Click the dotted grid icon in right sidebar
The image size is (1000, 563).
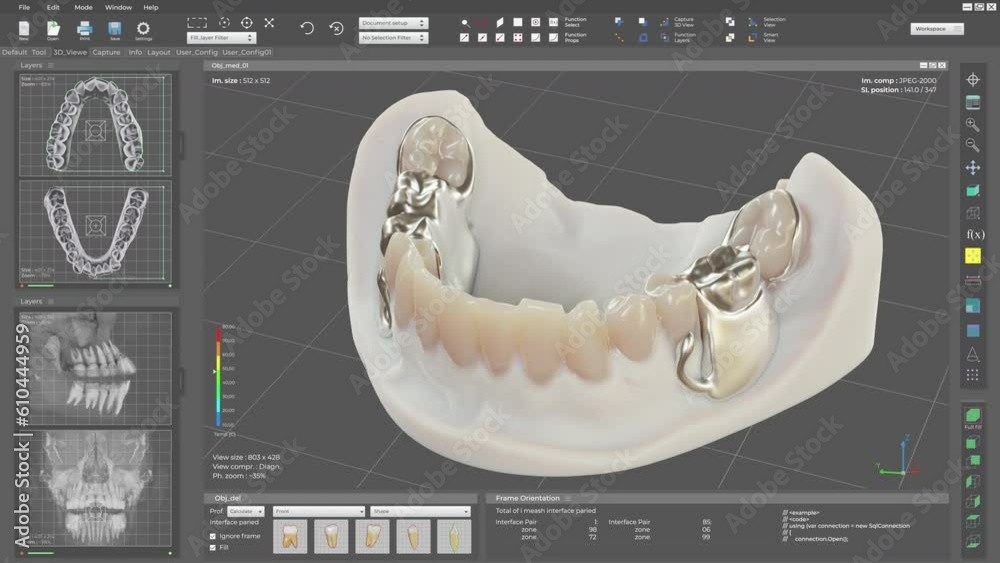973,375
